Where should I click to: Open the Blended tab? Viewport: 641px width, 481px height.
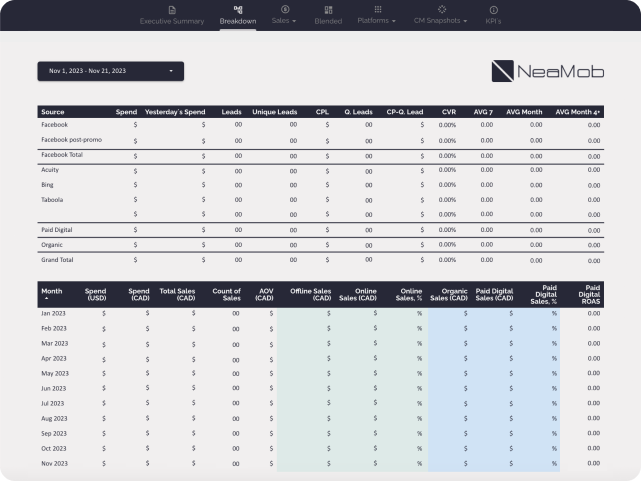(x=329, y=20)
